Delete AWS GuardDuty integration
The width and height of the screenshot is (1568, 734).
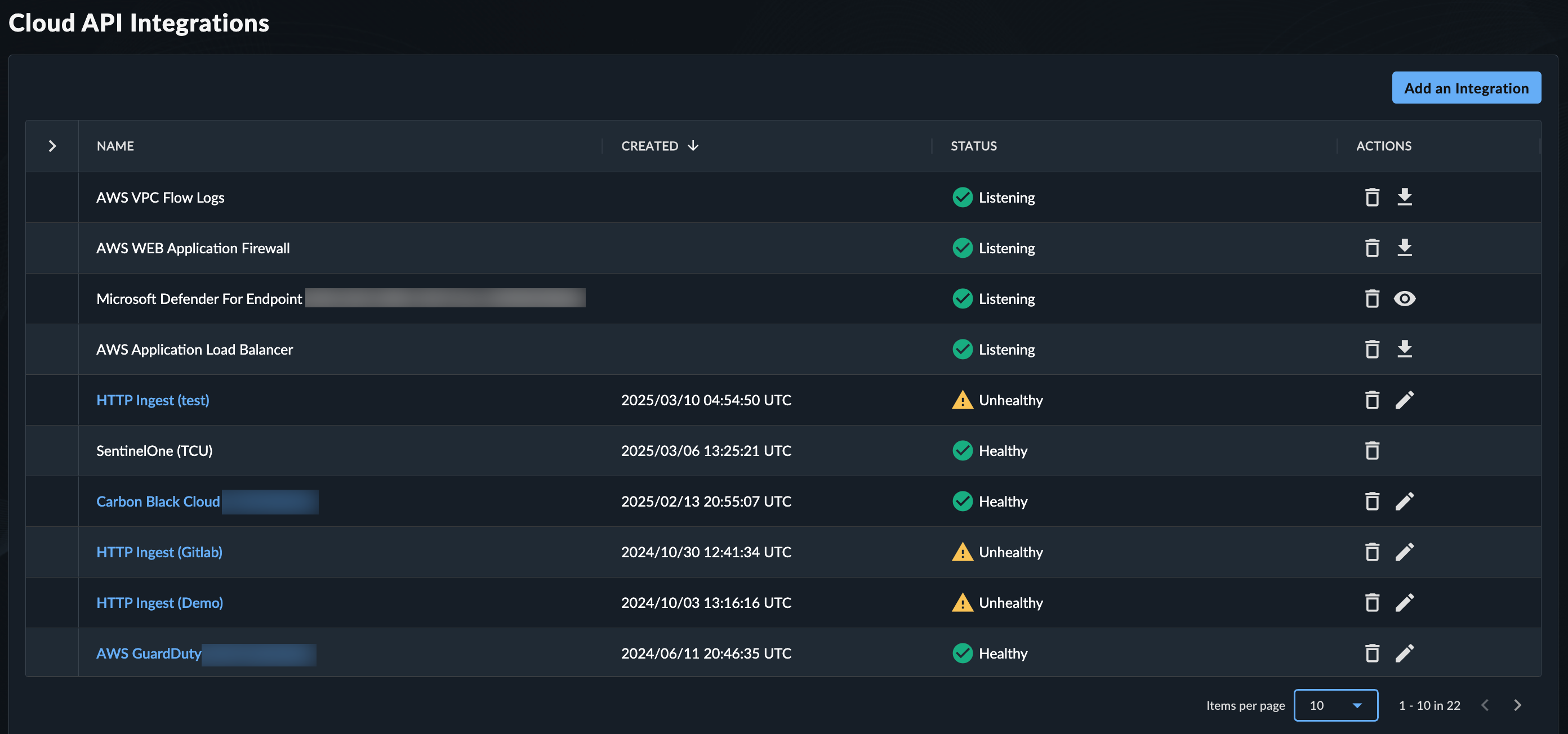click(x=1372, y=653)
